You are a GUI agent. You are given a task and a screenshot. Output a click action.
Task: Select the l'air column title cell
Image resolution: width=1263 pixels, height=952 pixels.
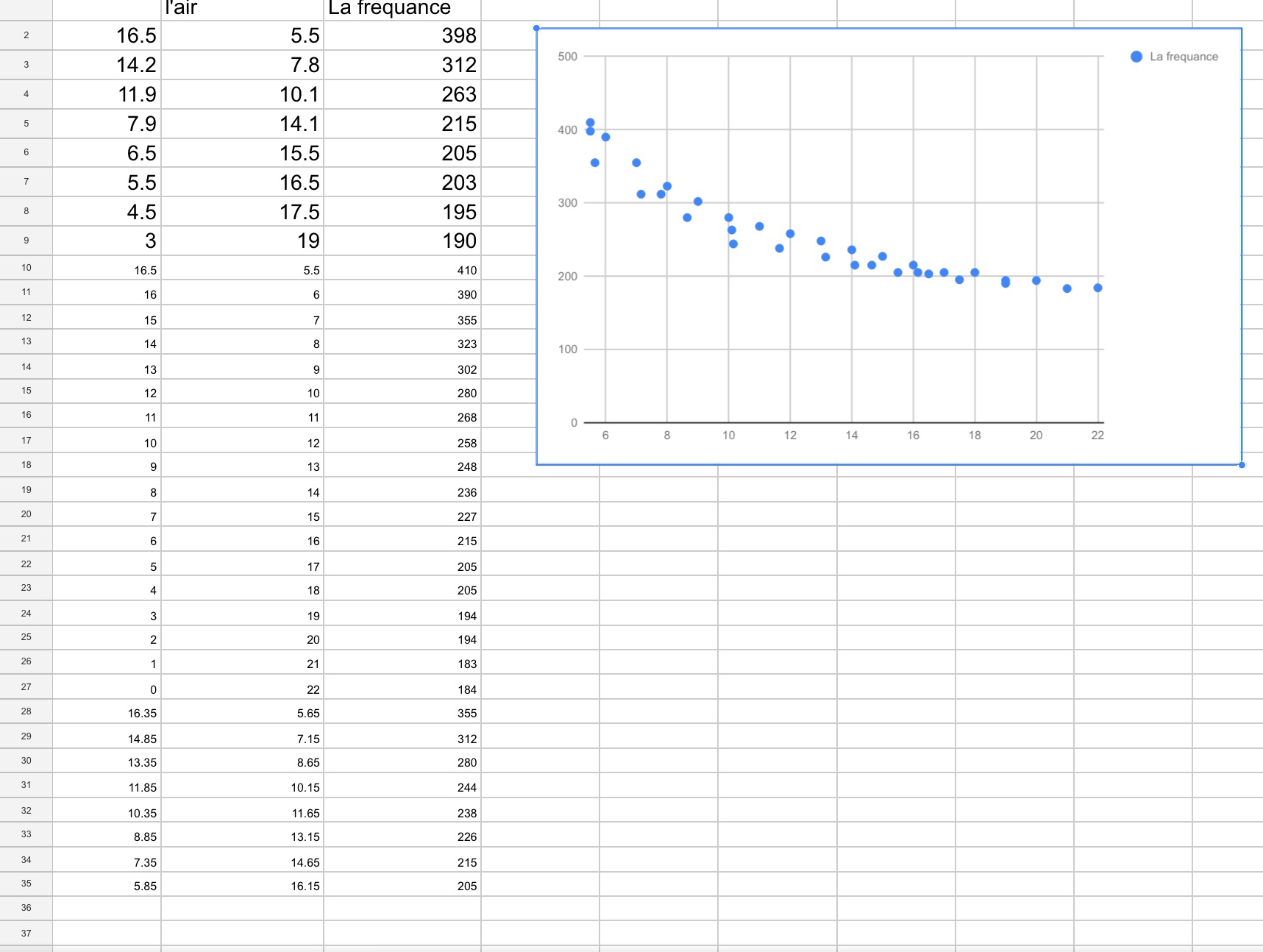coord(242,9)
